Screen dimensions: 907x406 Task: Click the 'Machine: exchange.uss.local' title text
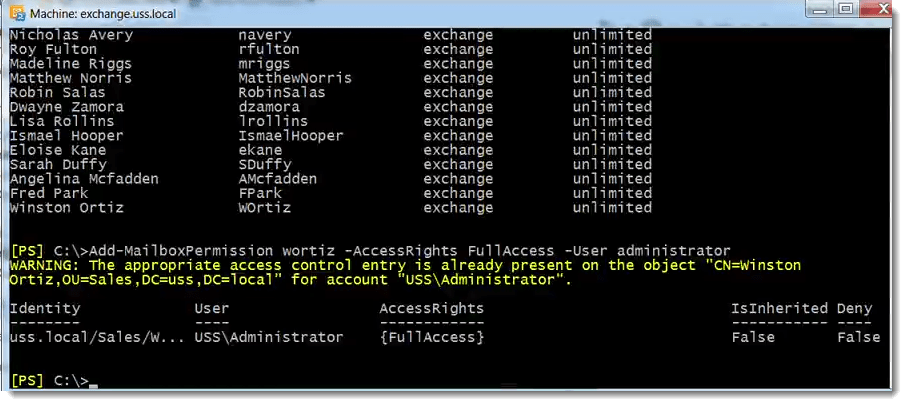click(x=103, y=13)
